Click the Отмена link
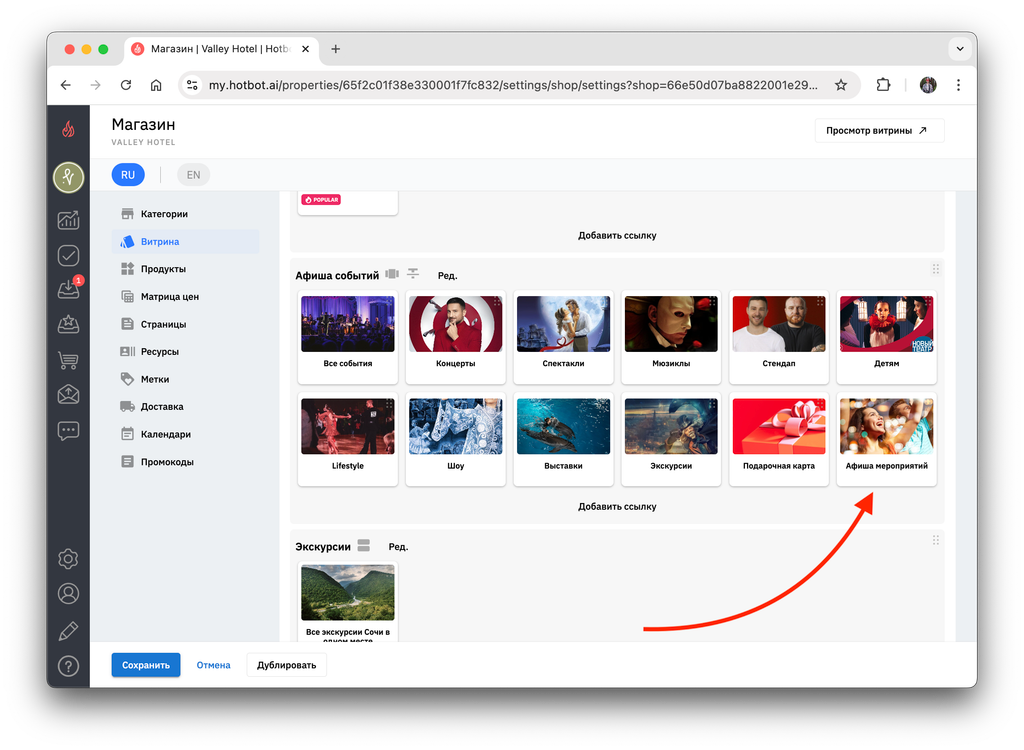 (214, 665)
